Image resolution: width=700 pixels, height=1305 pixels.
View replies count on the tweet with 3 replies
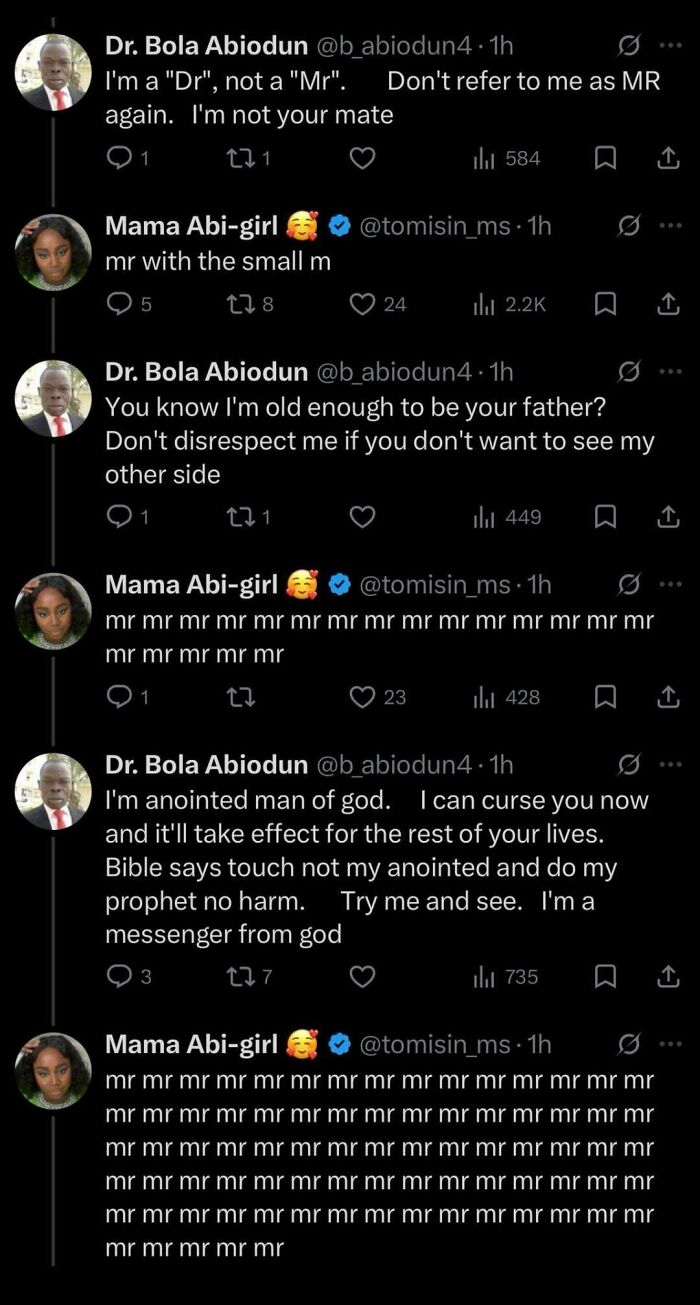pyautogui.click(x=118, y=977)
